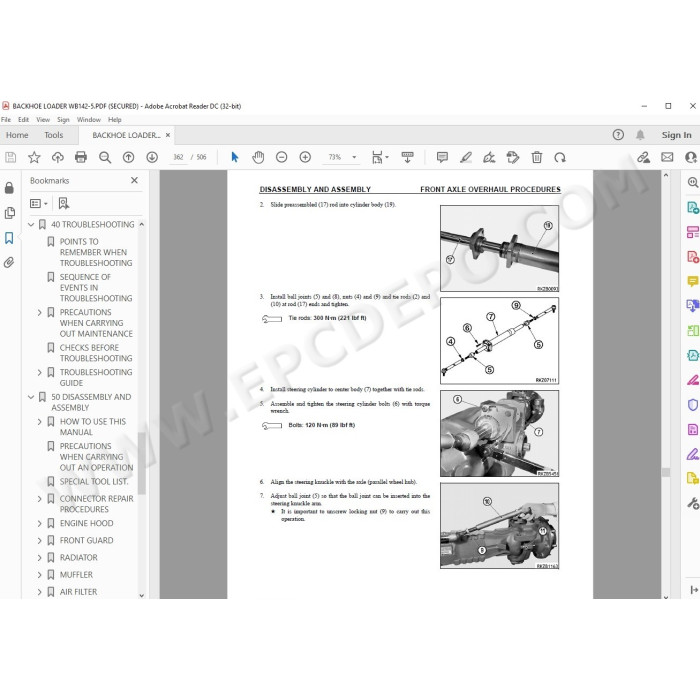Open the zoom level dropdown
The height and width of the screenshot is (700, 700).
[354, 157]
